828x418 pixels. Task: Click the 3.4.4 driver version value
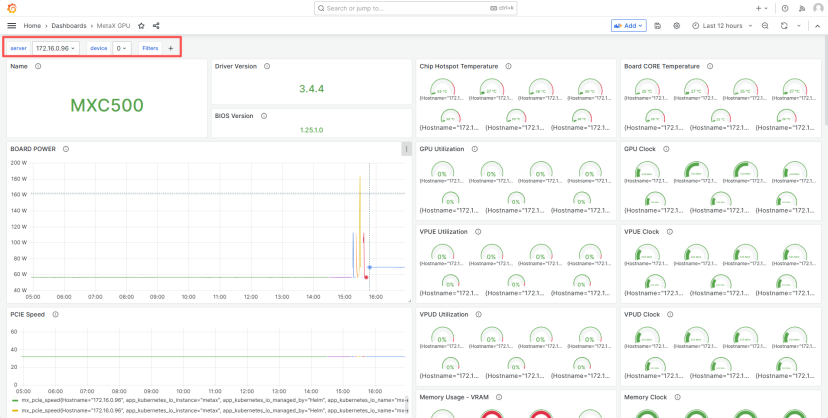312,89
